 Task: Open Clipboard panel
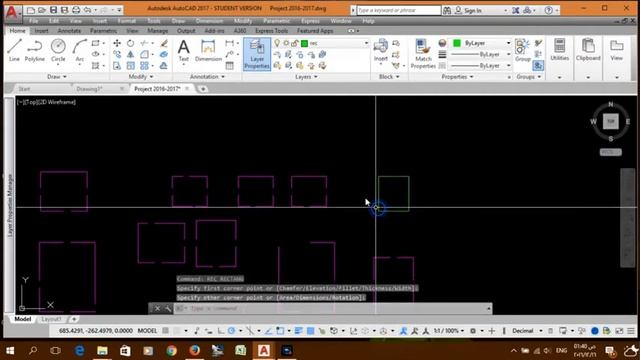[x=588, y=51]
